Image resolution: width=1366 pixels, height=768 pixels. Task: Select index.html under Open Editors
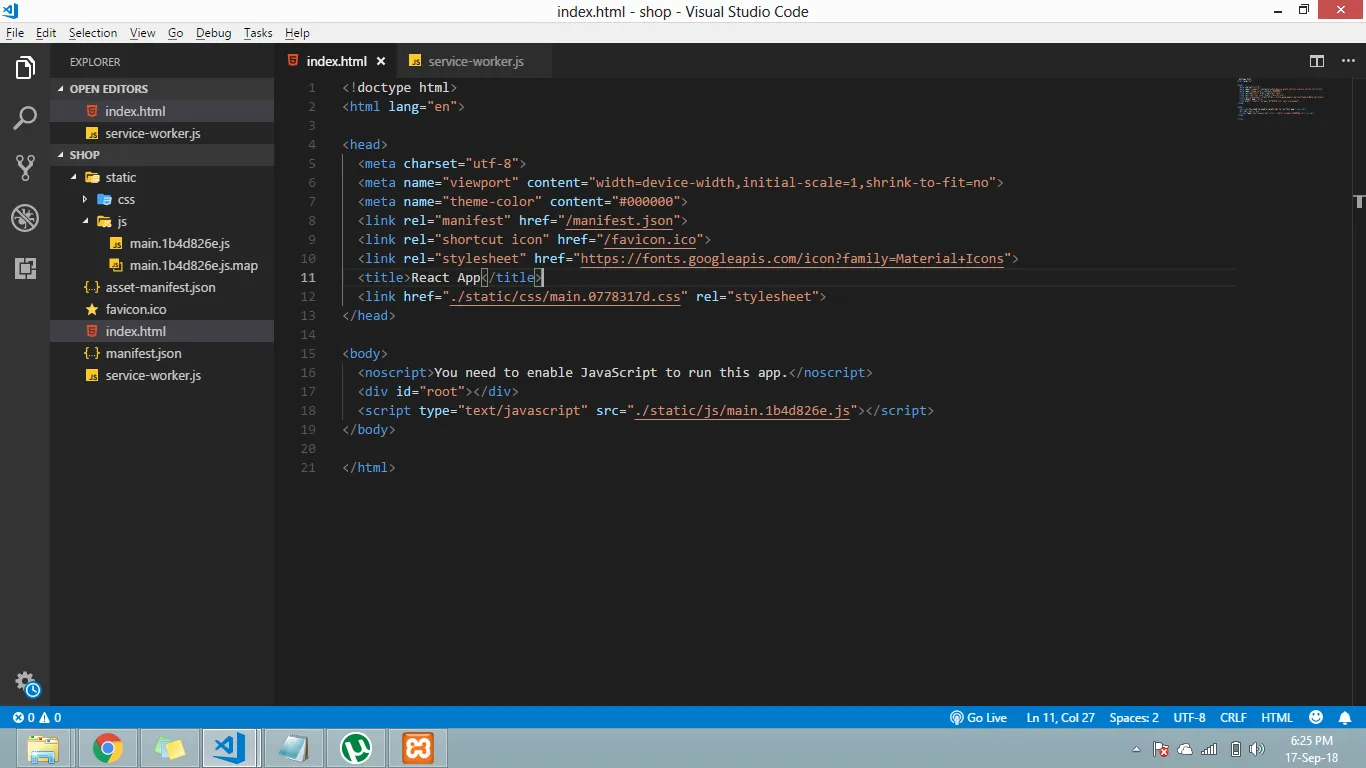coord(162,111)
